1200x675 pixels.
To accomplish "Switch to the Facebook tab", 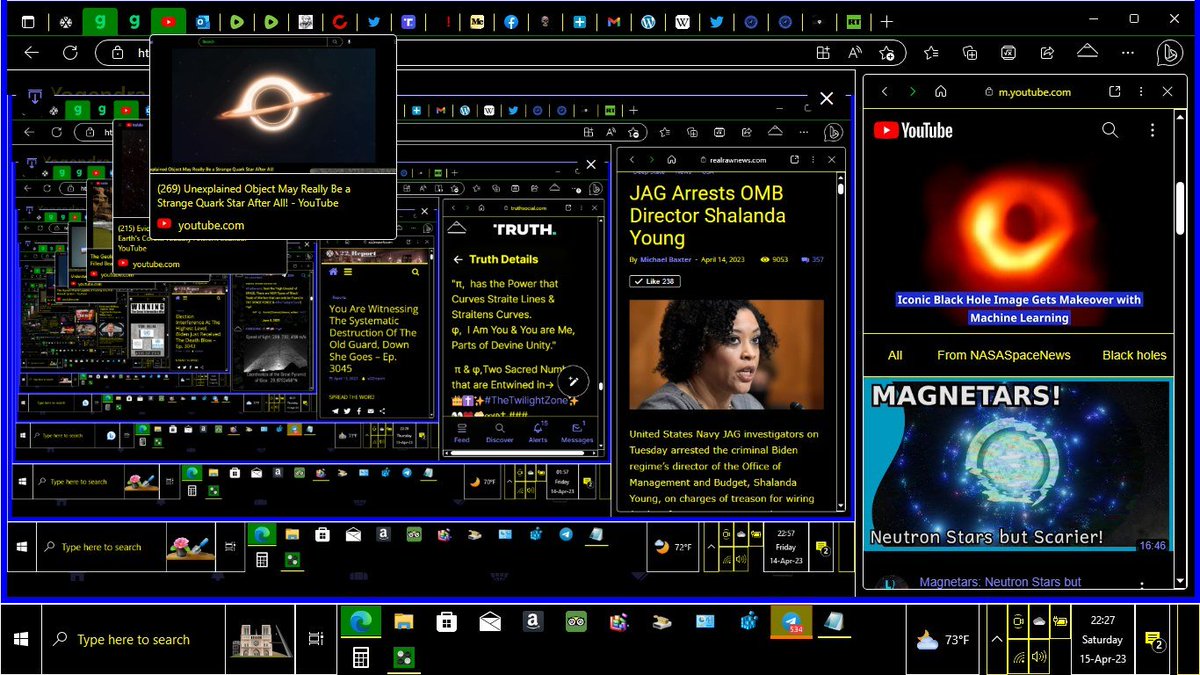I will [510, 21].
